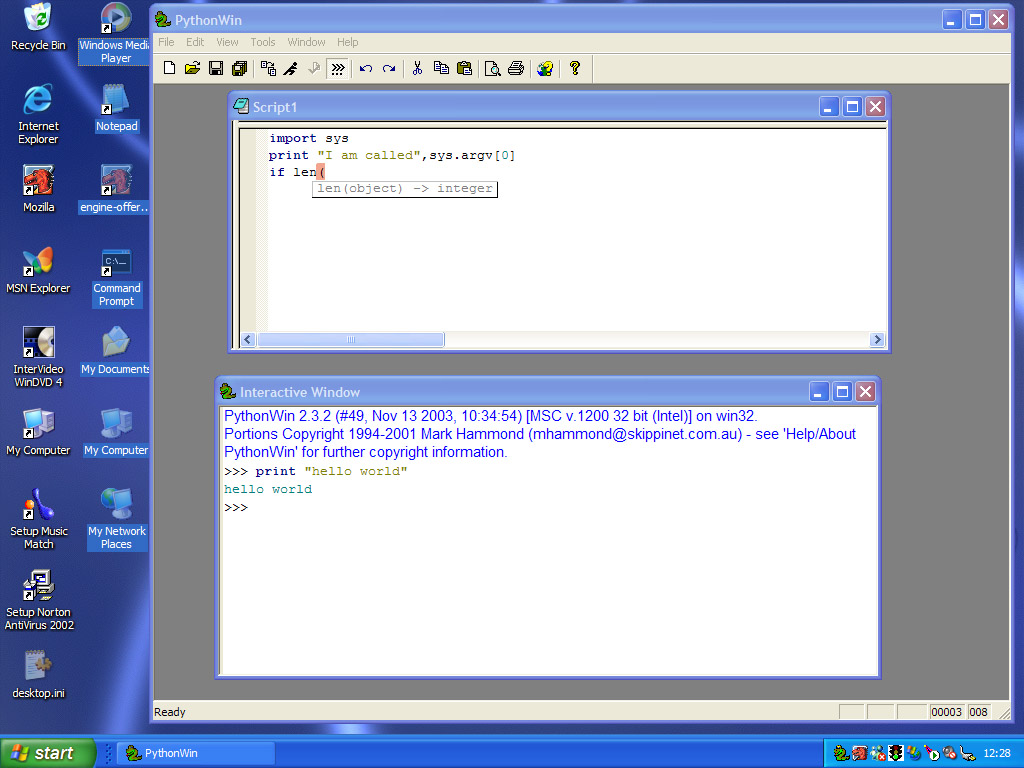This screenshot has height=768, width=1024.
Task: Select the My Network Places desktop icon
Action: coord(116,519)
